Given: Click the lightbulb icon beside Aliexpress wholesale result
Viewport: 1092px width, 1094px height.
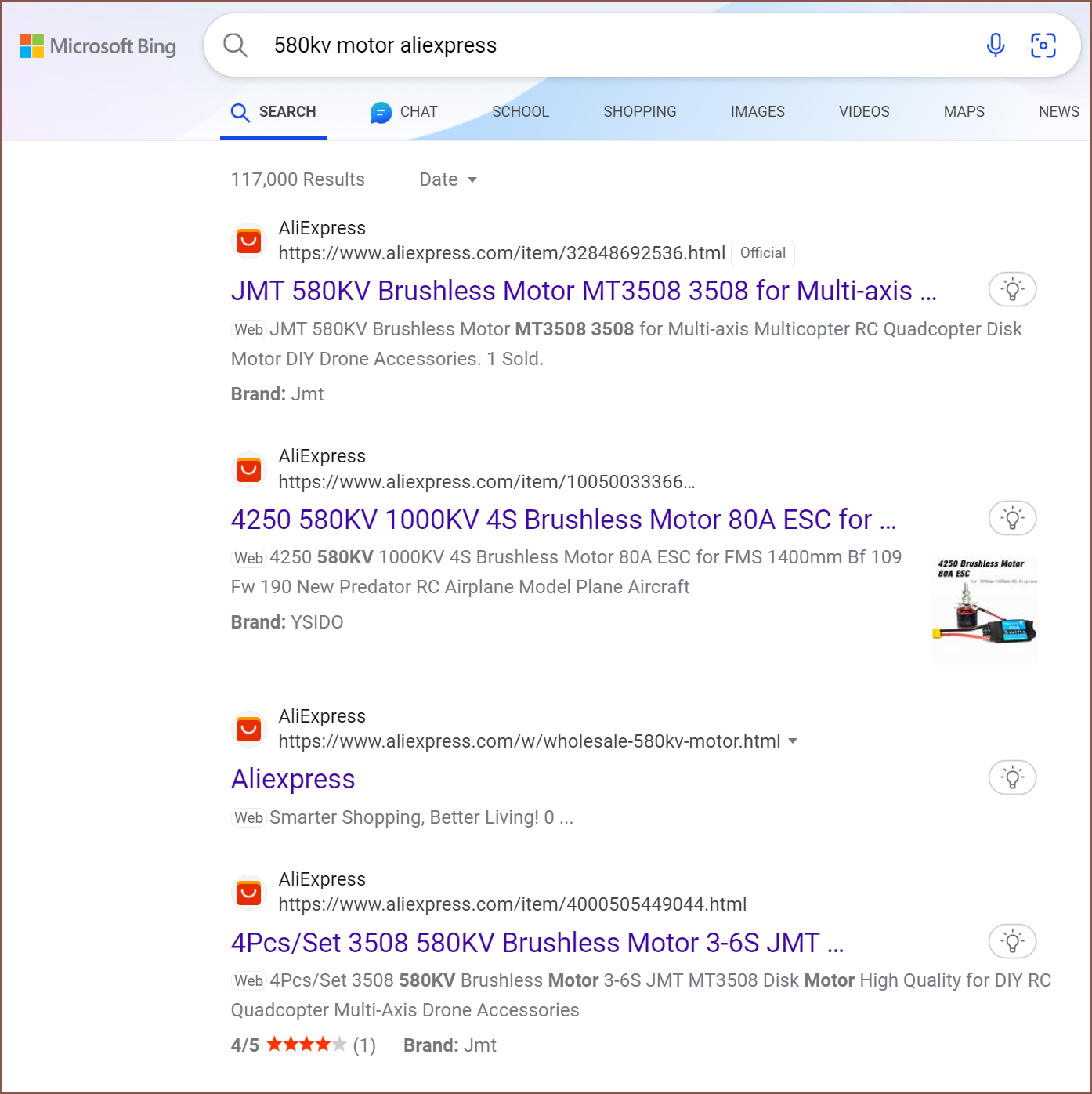Looking at the screenshot, I should click(1012, 778).
